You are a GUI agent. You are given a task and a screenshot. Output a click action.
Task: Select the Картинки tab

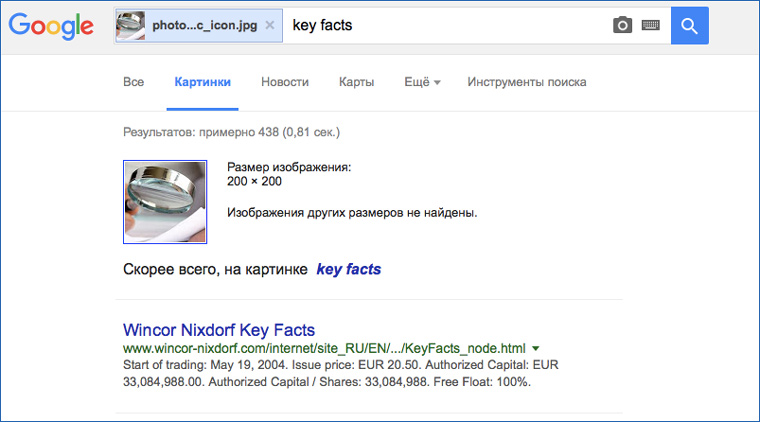pyautogui.click(x=203, y=82)
